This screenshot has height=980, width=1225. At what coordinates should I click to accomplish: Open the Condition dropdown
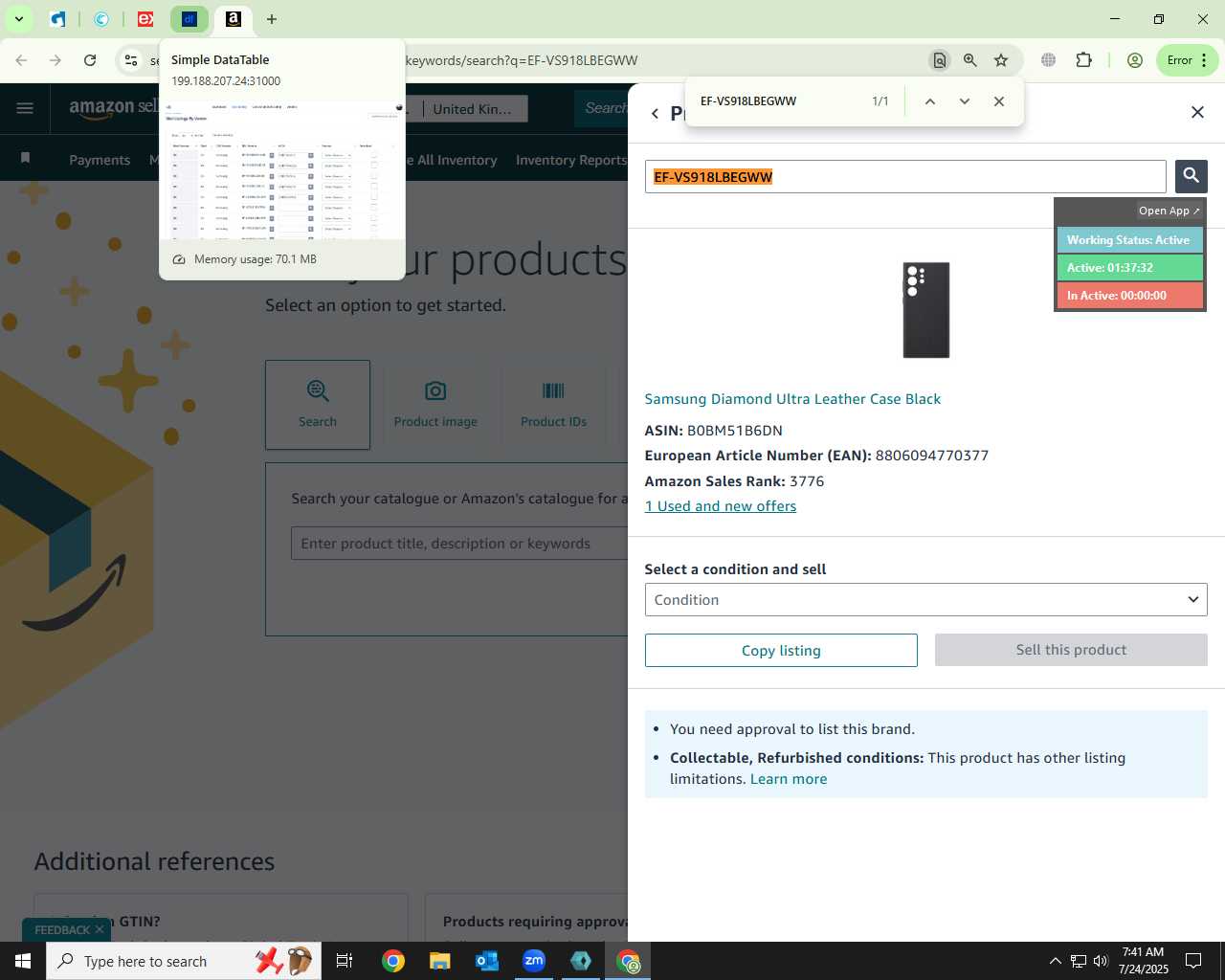(925, 600)
